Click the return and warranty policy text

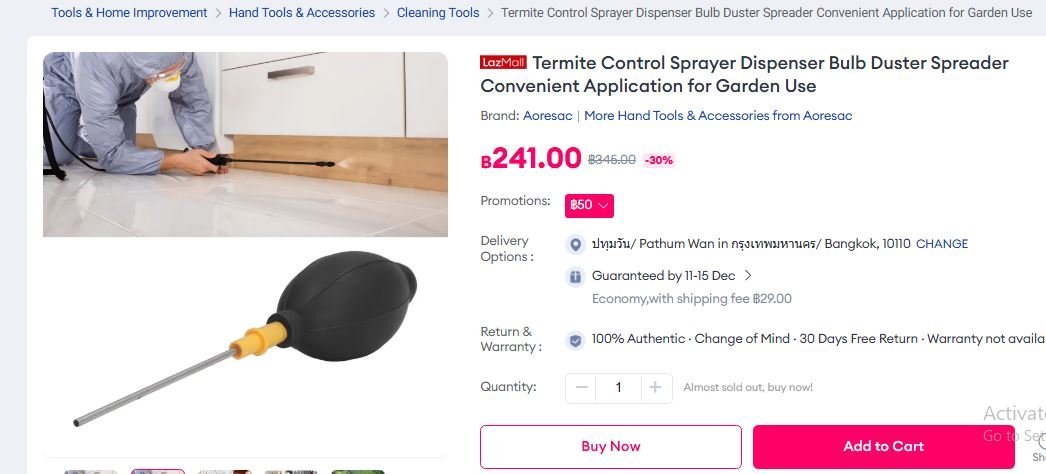click(x=800, y=339)
